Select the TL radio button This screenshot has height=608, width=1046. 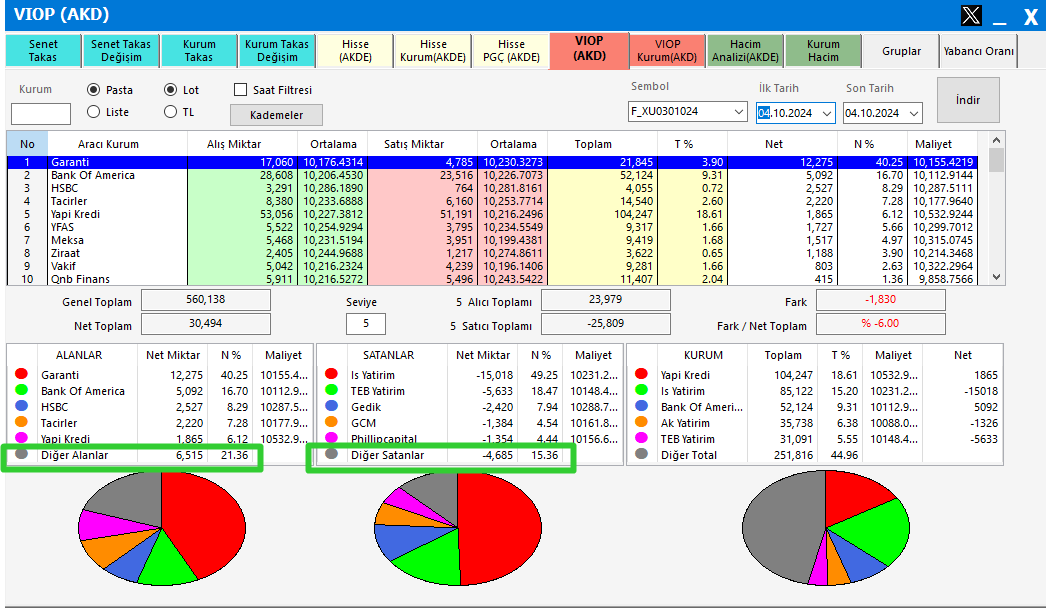(x=171, y=112)
